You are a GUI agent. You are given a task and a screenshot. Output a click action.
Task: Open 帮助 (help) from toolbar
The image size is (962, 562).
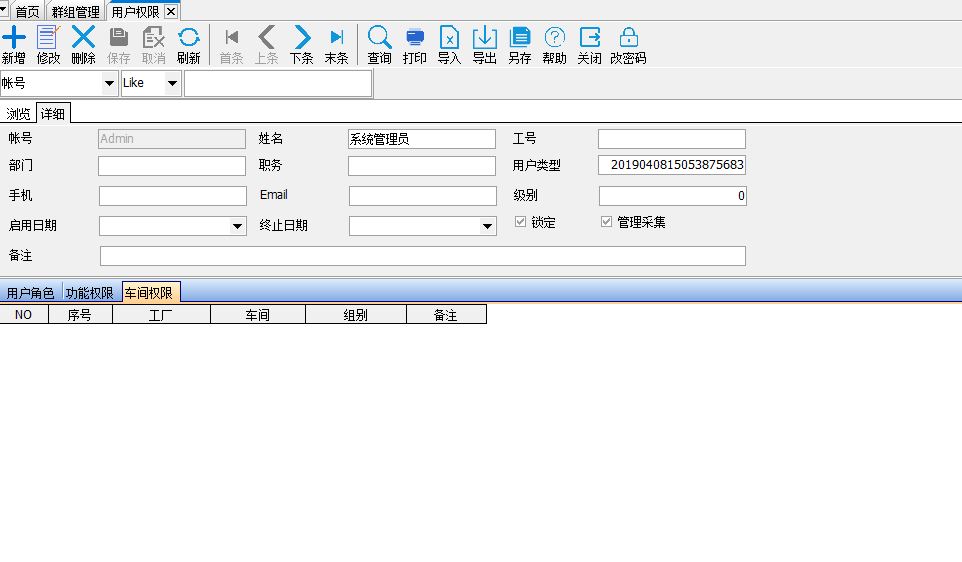click(554, 38)
